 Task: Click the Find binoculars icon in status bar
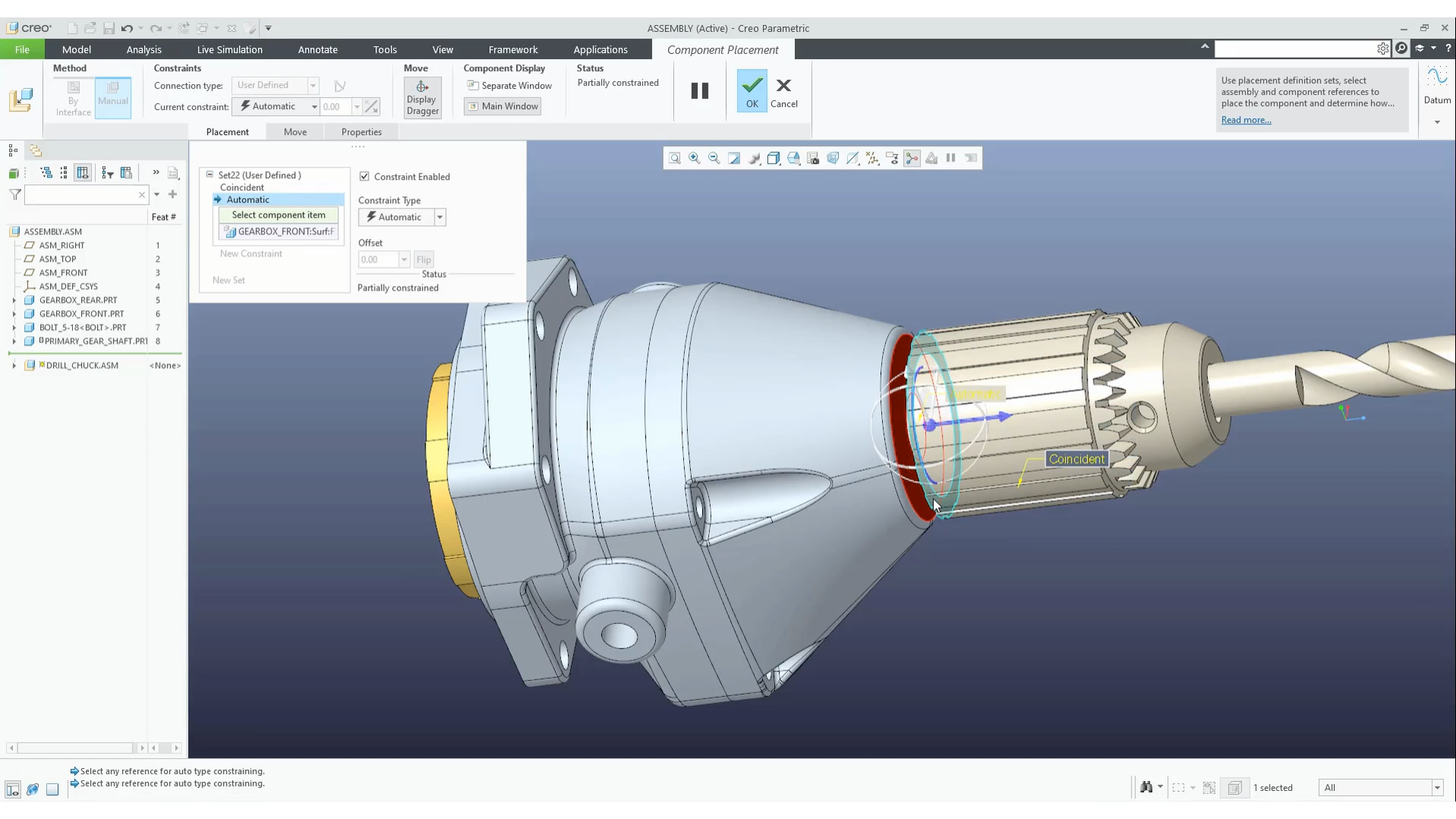(1146, 787)
